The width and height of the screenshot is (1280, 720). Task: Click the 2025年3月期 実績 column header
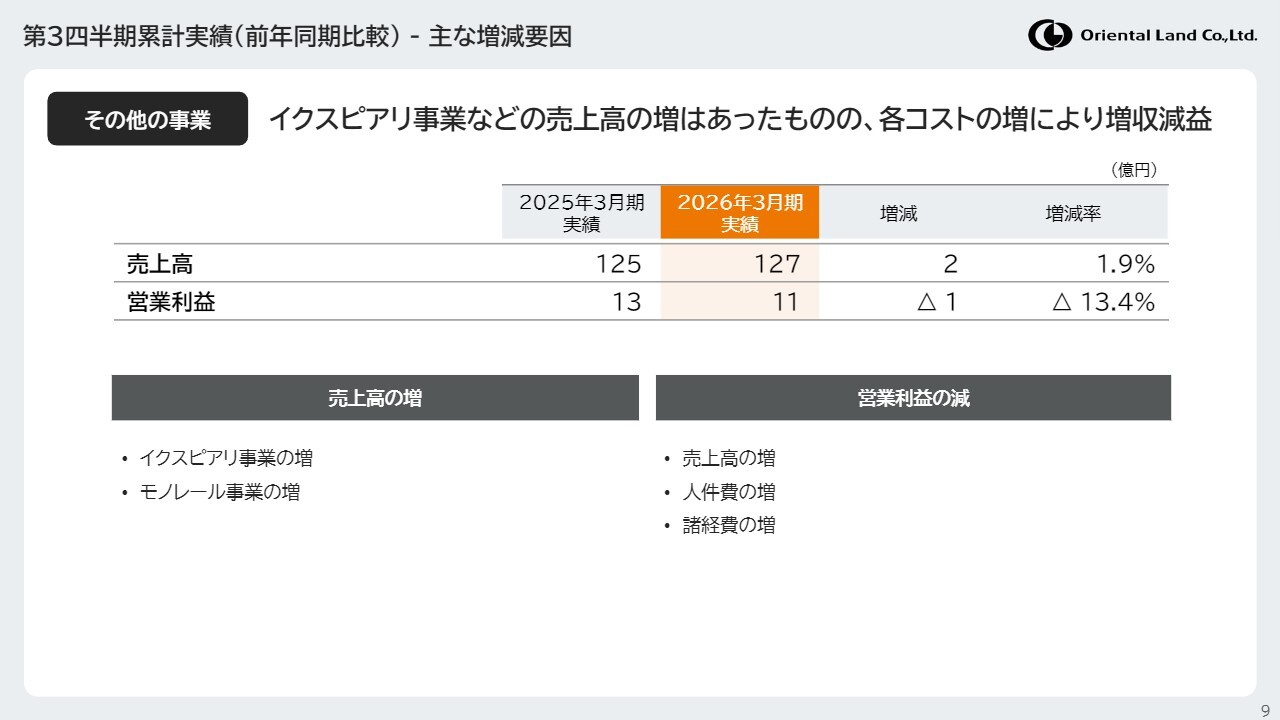pos(581,213)
